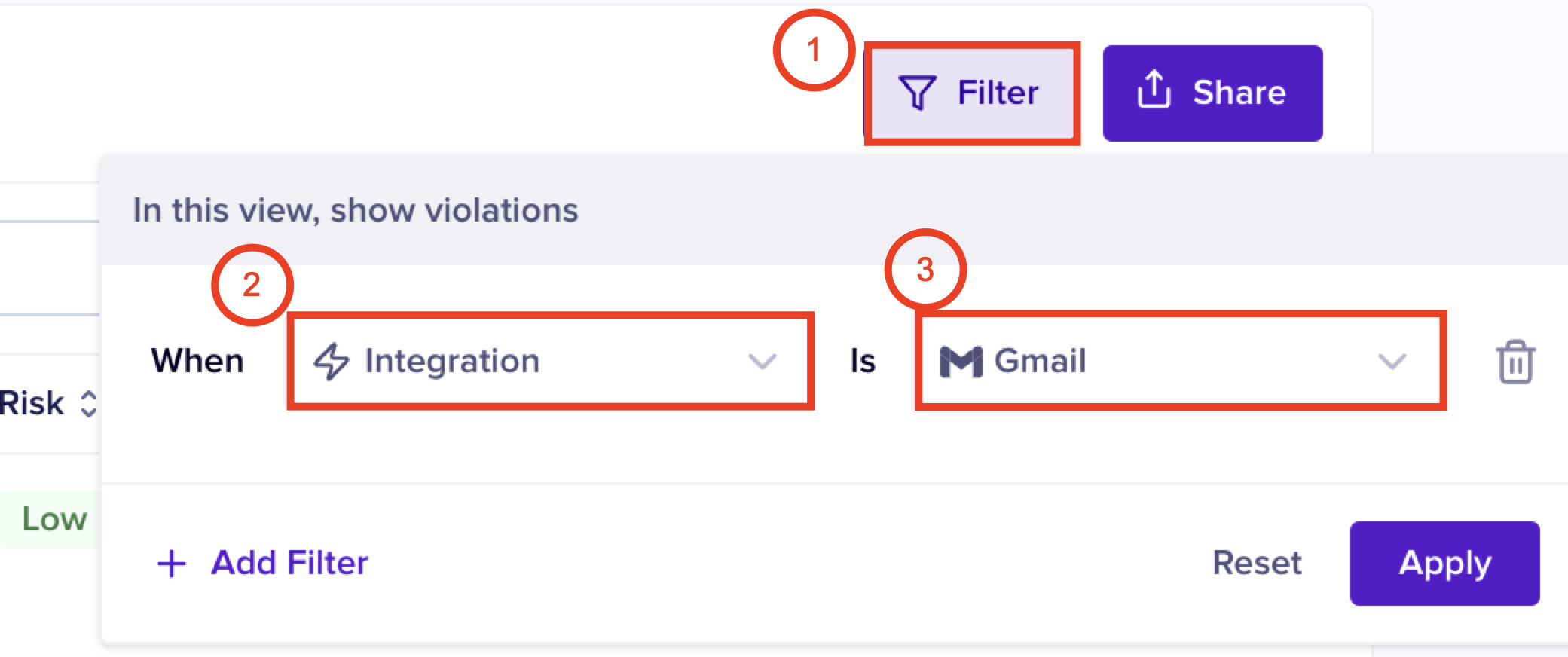1568x657 pixels.
Task: Click the plus icon beside Add Filter
Action: [x=172, y=563]
